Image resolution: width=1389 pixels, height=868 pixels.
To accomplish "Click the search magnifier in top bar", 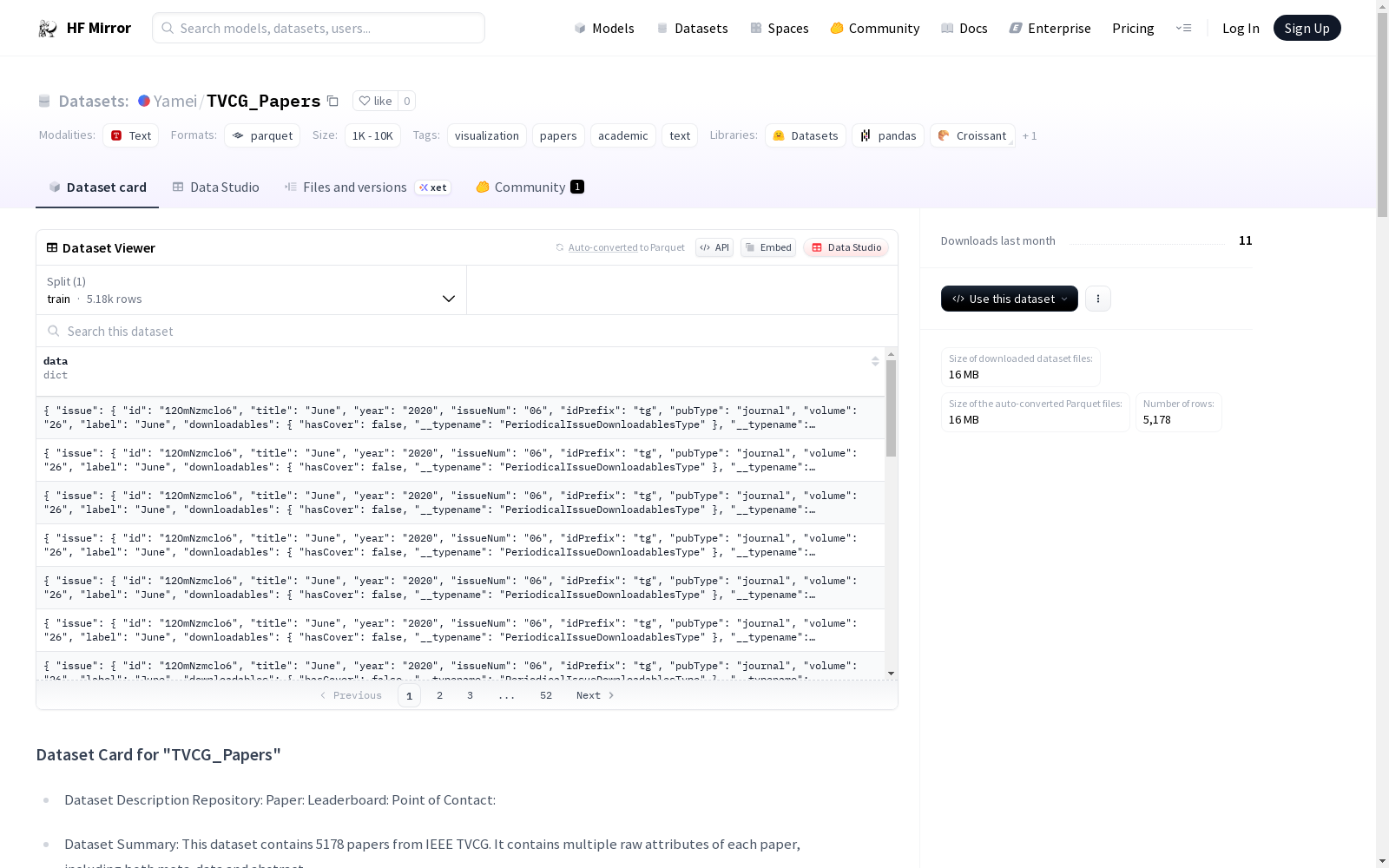I will (x=168, y=28).
